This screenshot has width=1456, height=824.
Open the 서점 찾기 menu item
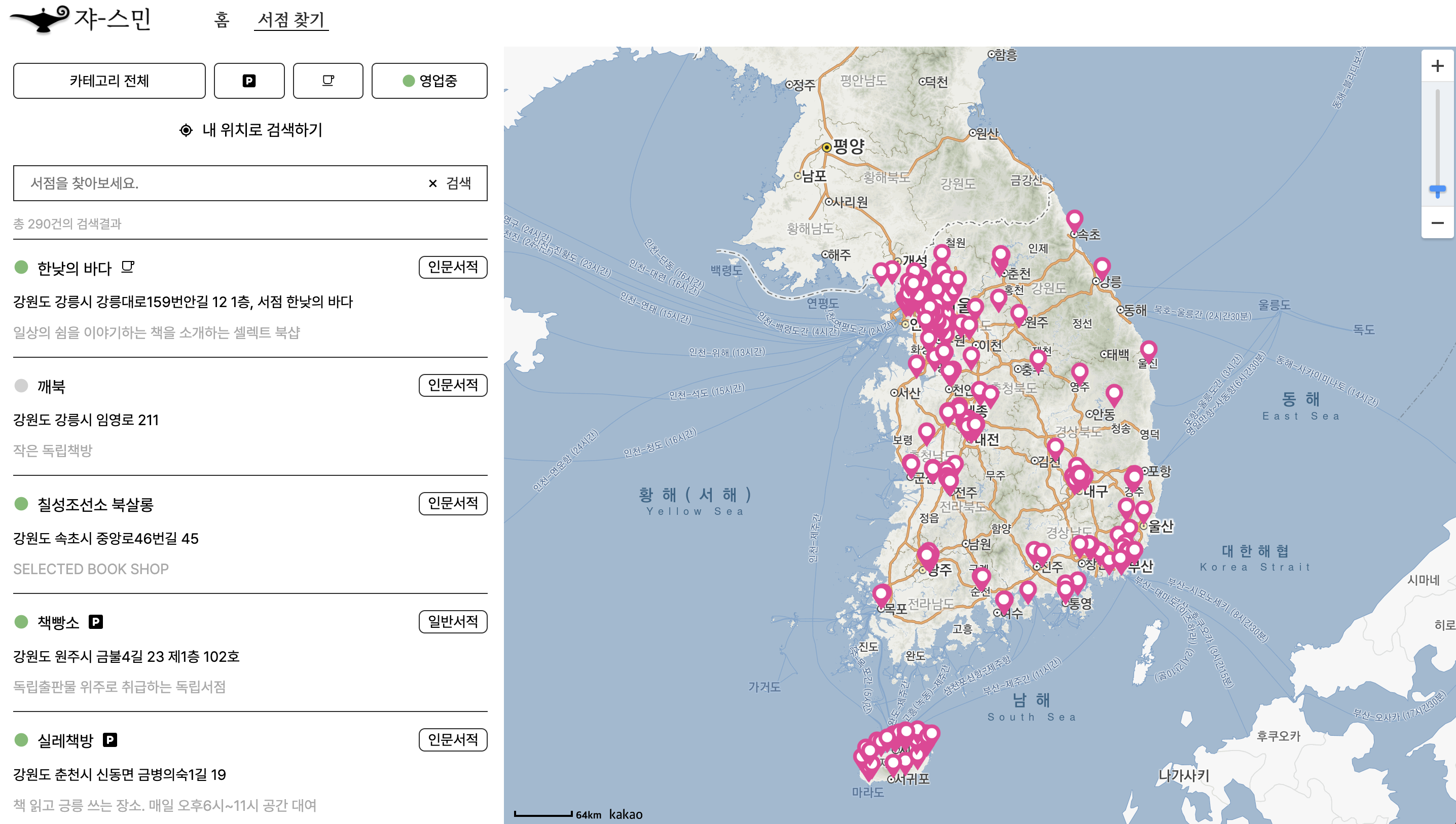pyautogui.click(x=291, y=20)
